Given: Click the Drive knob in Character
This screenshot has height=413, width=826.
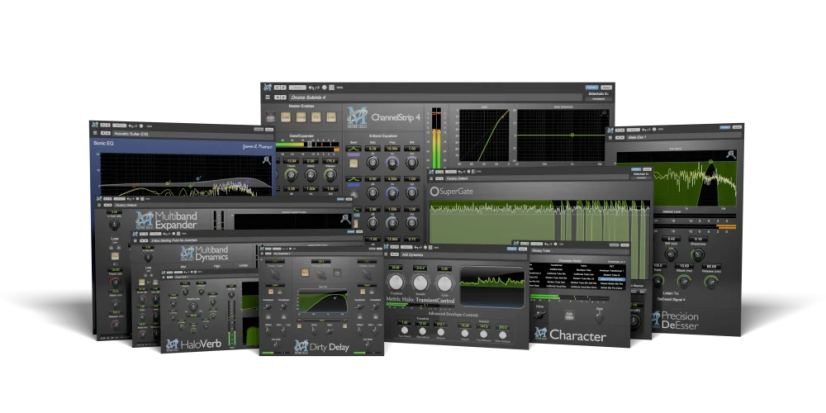Looking at the screenshot, I should pyautogui.click(x=538, y=314).
